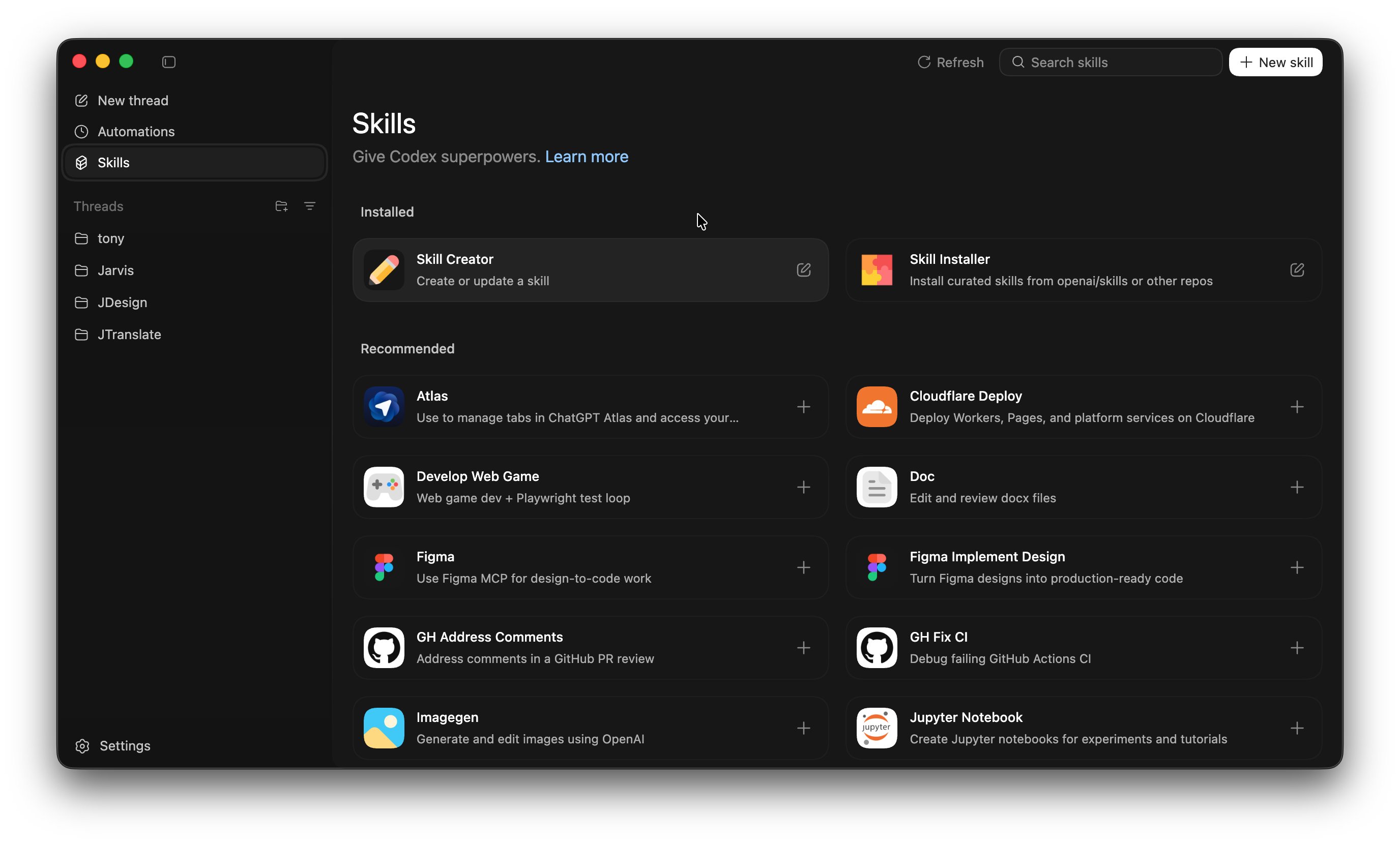
Task: Add the GH Fix CI skill
Action: [x=1297, y=647]
